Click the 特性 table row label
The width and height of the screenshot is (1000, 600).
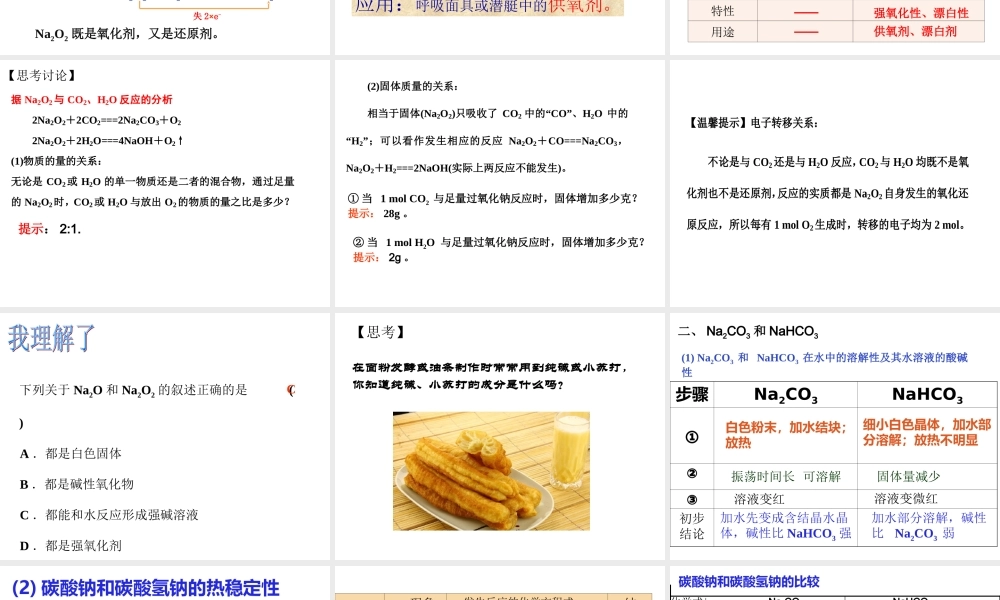[x=723, y=11]
